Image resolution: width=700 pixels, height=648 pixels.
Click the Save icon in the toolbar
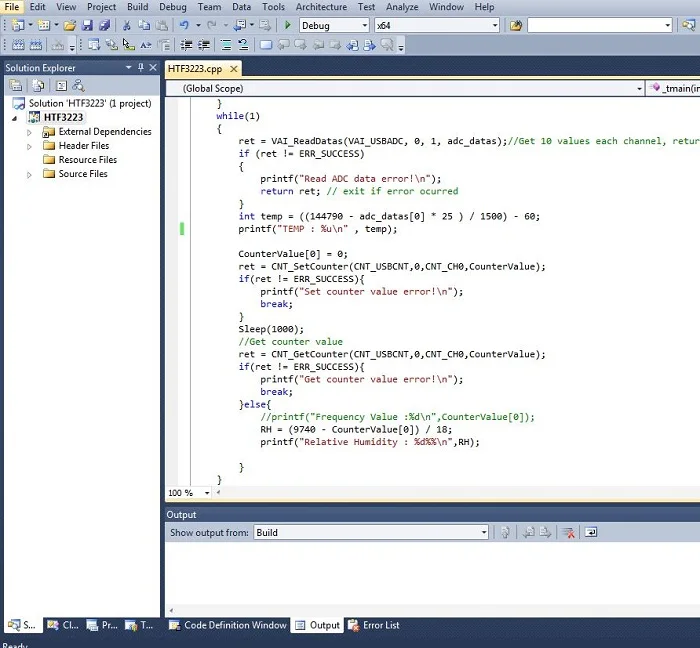(89, 25)
